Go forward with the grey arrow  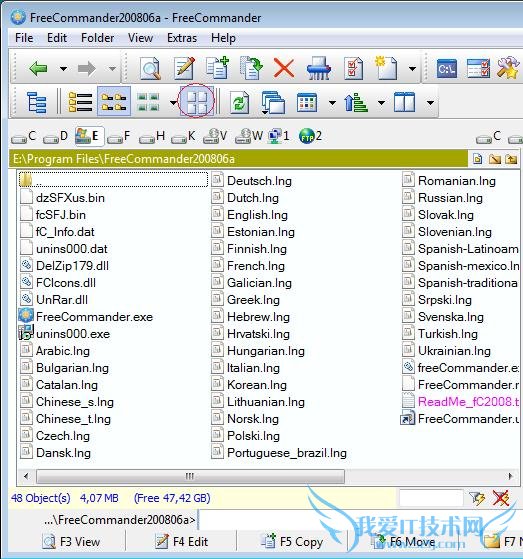click(87, 68)
